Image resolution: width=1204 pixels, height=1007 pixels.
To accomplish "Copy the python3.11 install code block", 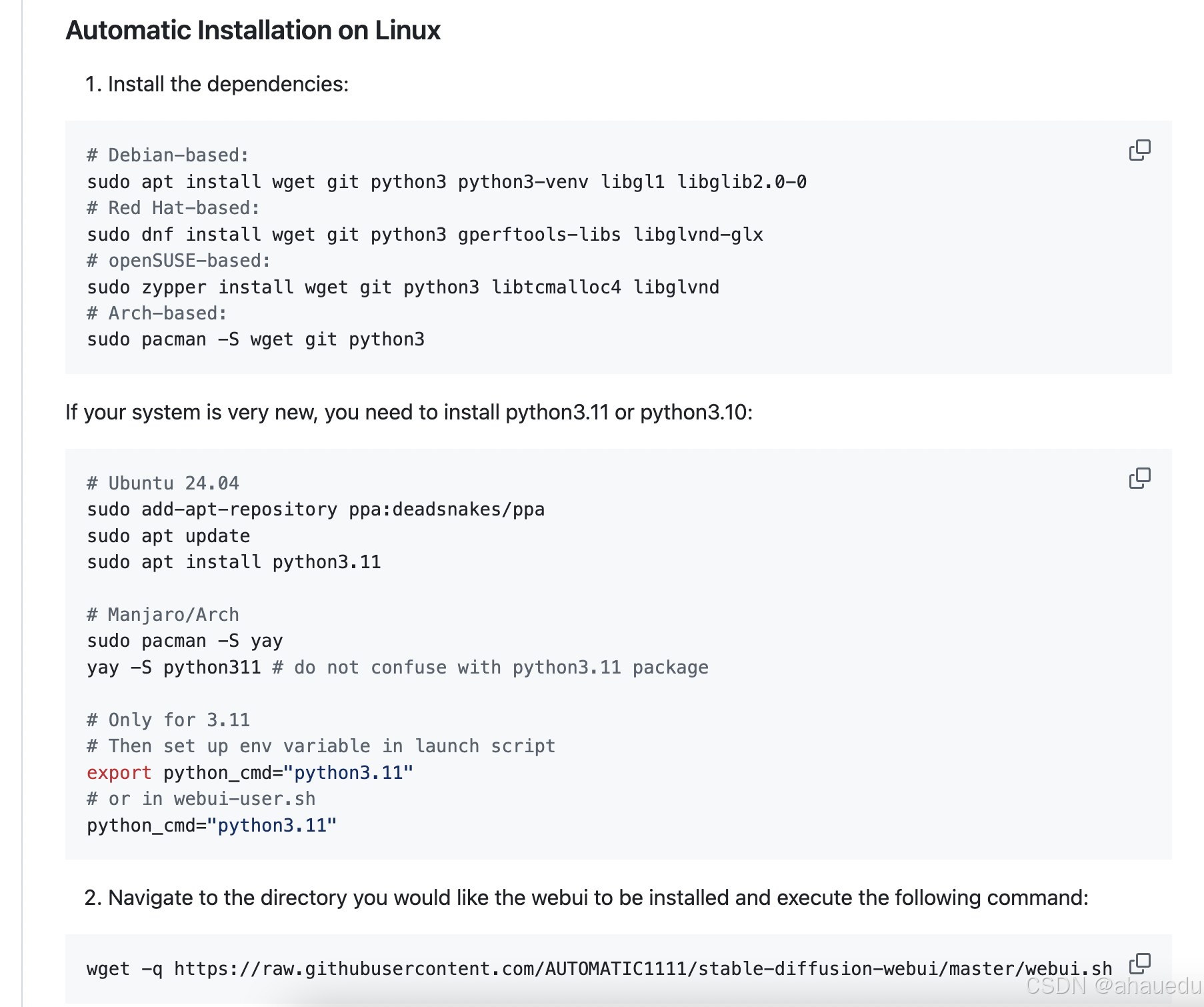I will (1139, 478).
